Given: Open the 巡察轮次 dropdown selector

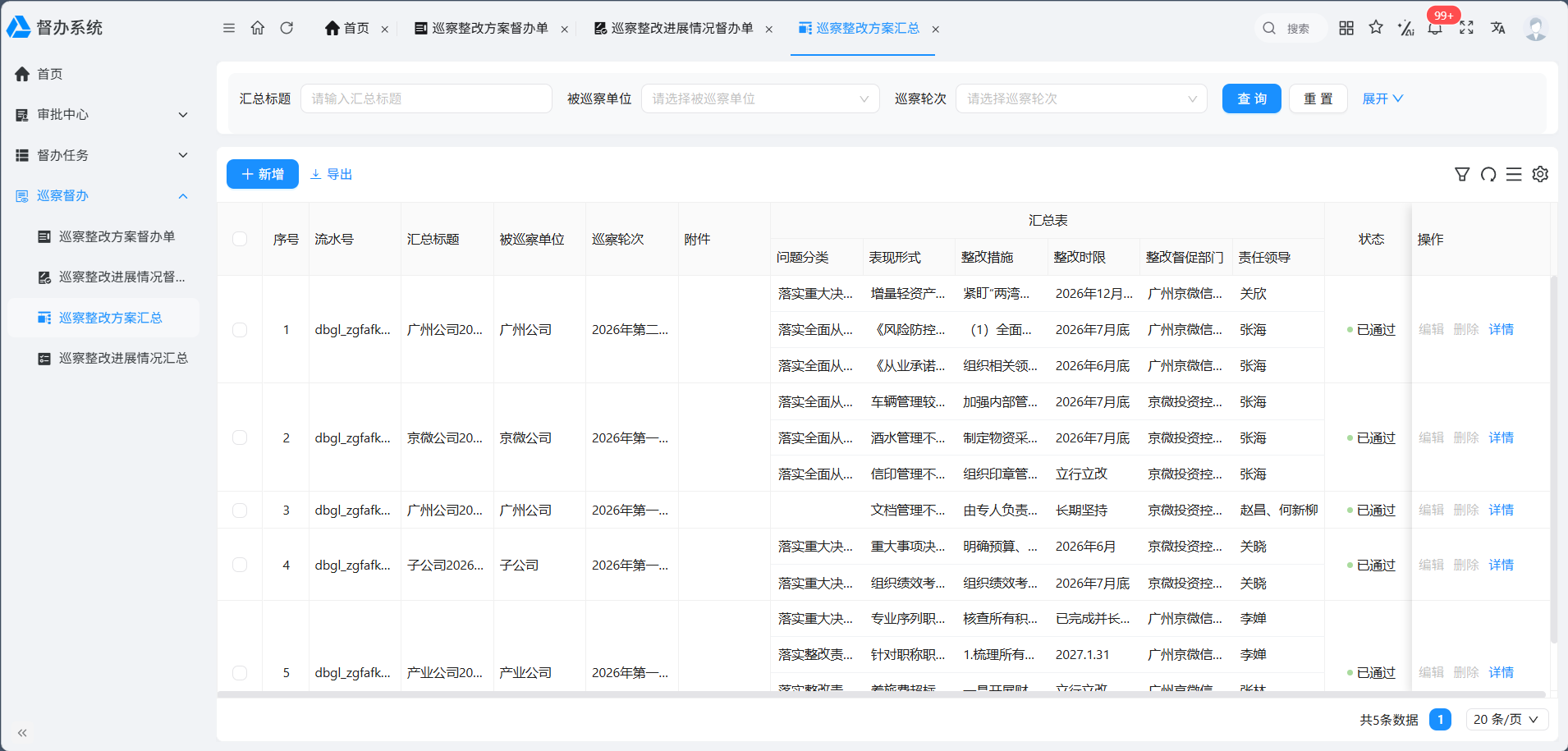Looking at the screenshot, I should click(1081, 98).
